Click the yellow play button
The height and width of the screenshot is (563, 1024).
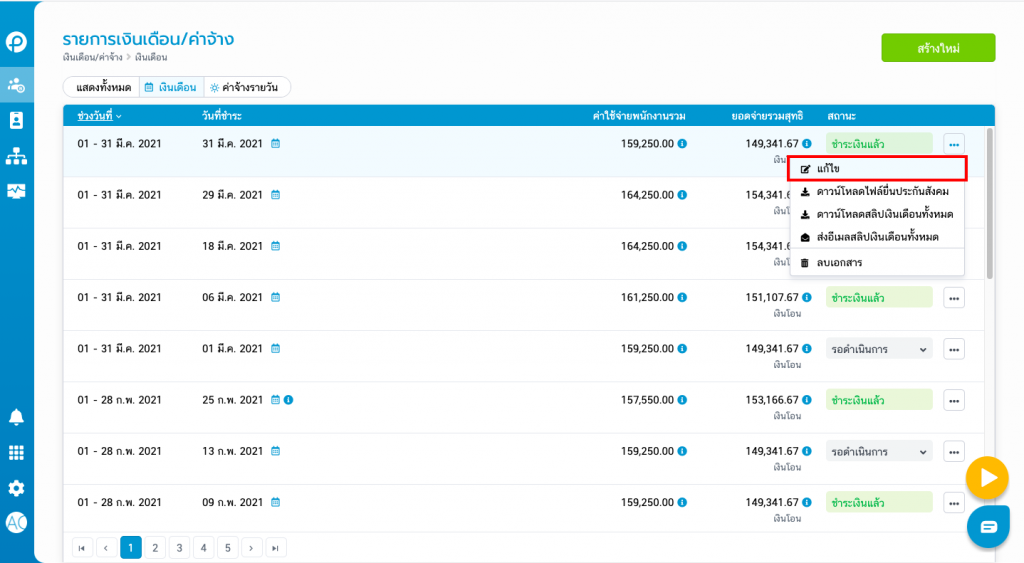pyautogui.click(x=987, y=478)
